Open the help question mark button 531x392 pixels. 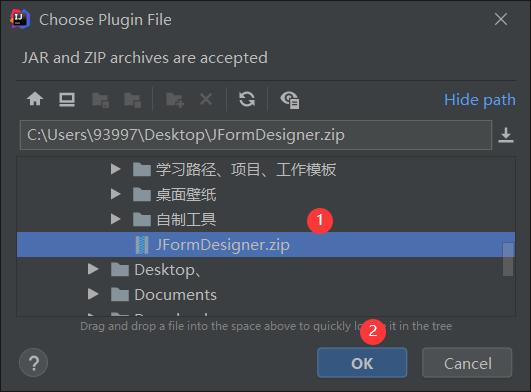pyautogui.click(x=33, y=363)
